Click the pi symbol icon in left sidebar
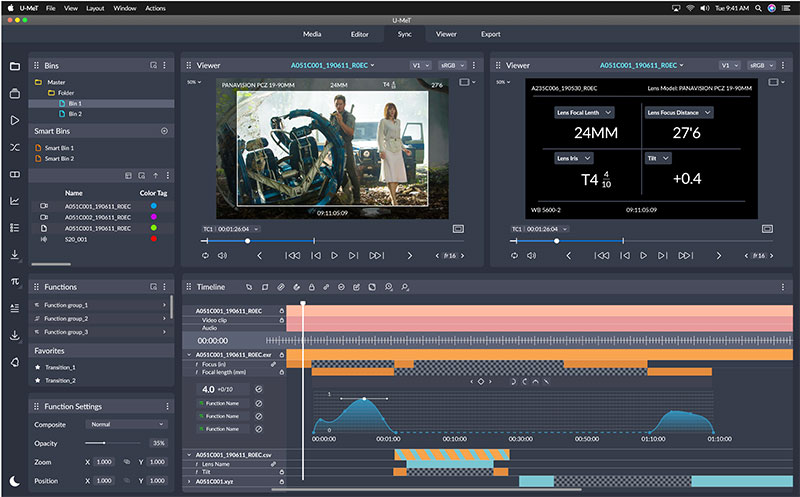 point(14,282)
